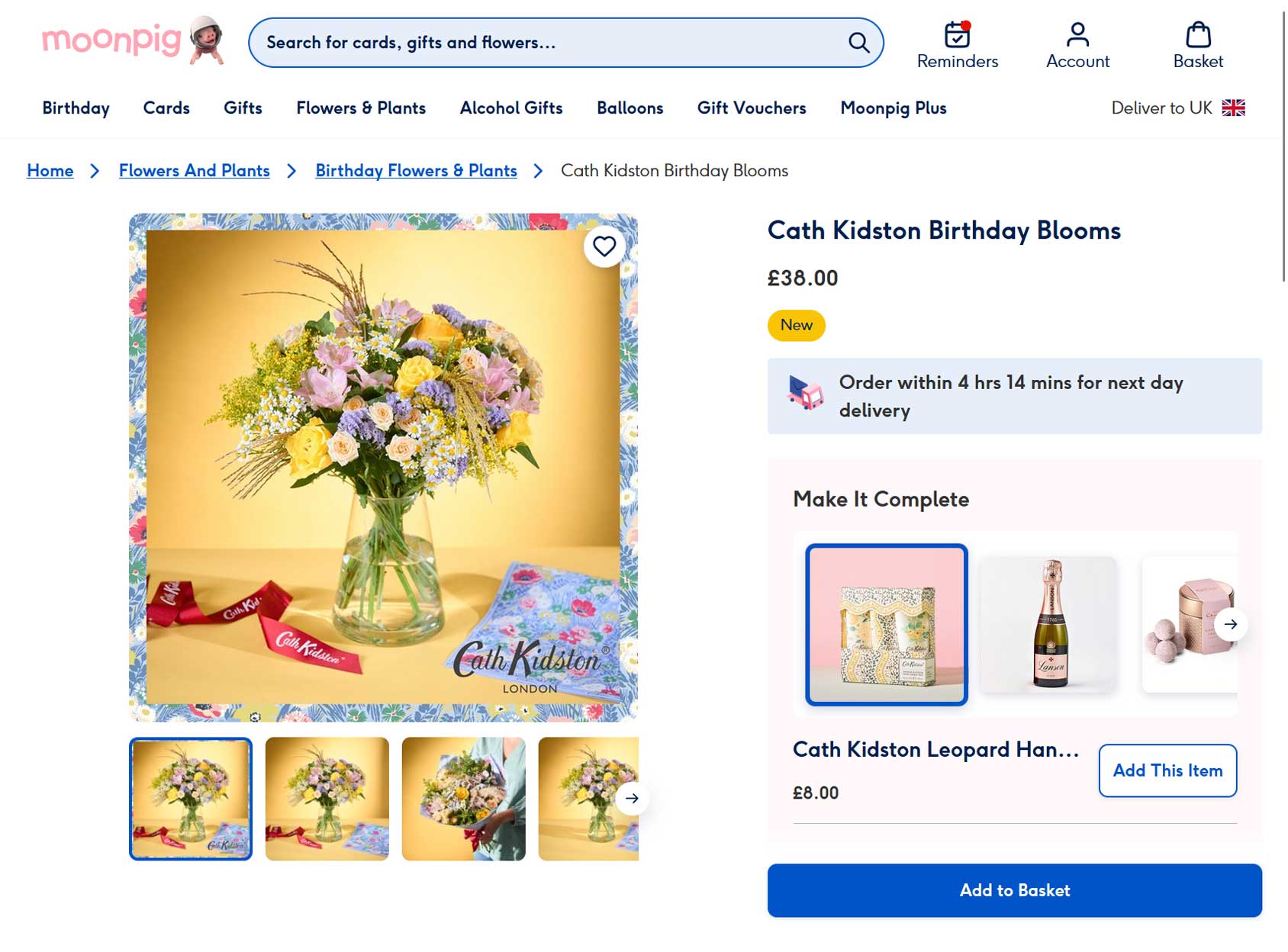The image size is (1288, 952).
Task: Select second bouquet thumbnail
Action: (327, 799)
